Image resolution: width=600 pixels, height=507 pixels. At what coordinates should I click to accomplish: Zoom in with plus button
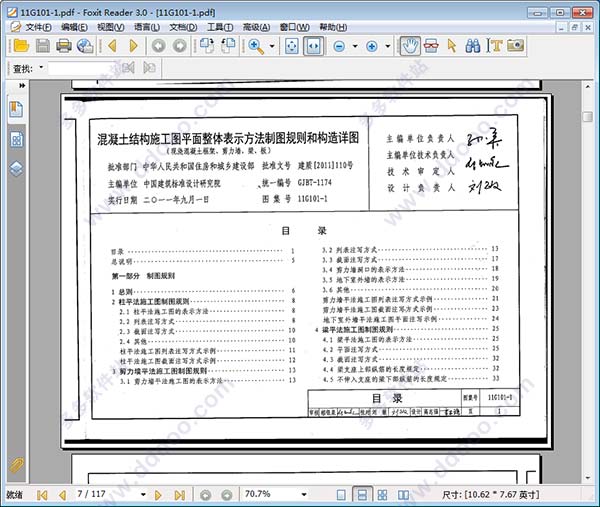[372, 46]
